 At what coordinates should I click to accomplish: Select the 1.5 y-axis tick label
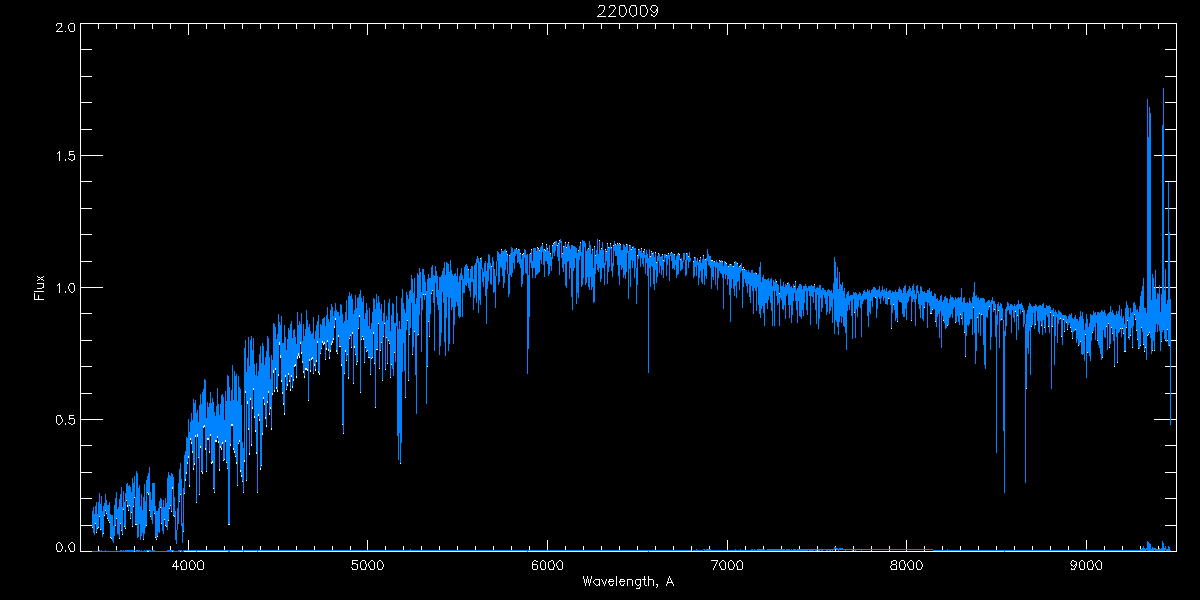66,157
